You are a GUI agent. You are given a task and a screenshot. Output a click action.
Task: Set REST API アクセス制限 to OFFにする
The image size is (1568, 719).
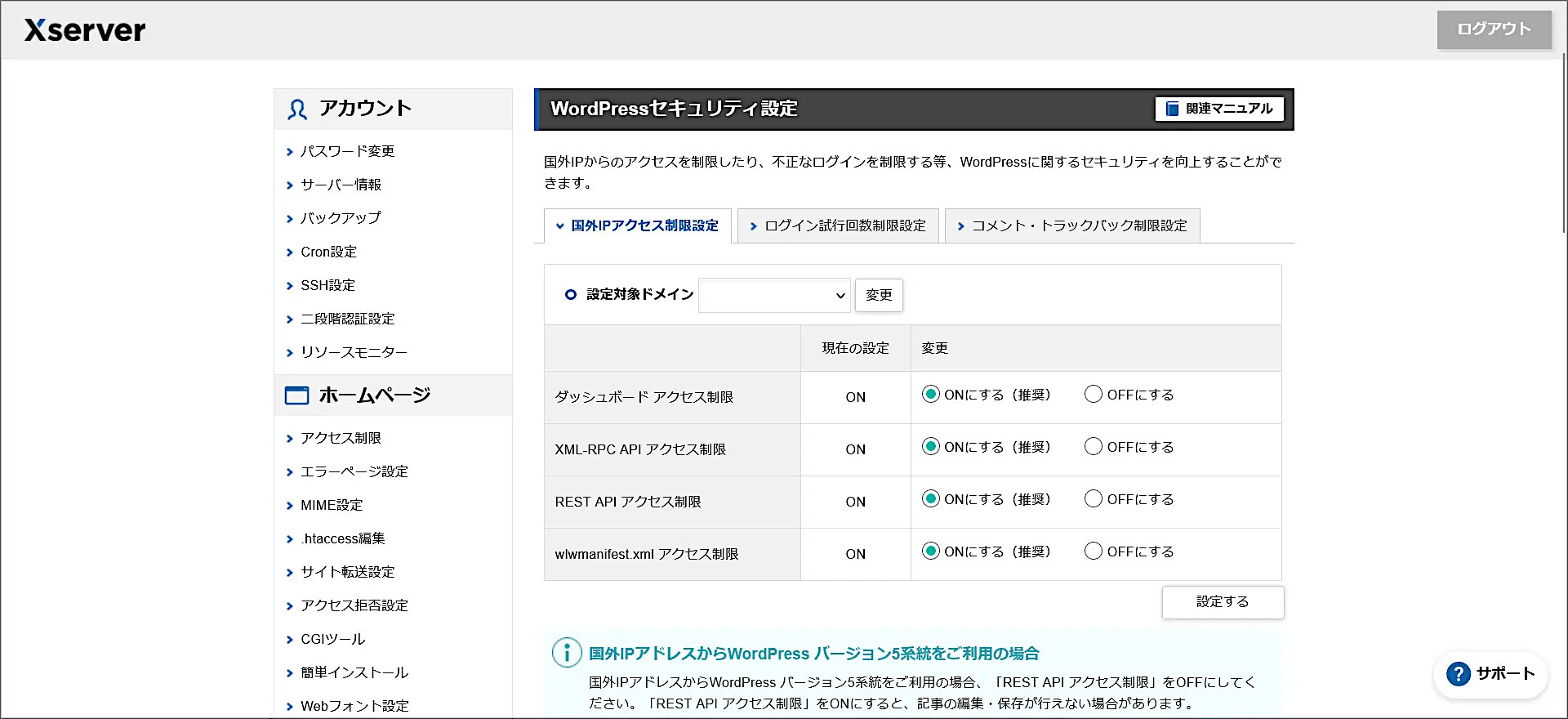(x=1093, y=499)
